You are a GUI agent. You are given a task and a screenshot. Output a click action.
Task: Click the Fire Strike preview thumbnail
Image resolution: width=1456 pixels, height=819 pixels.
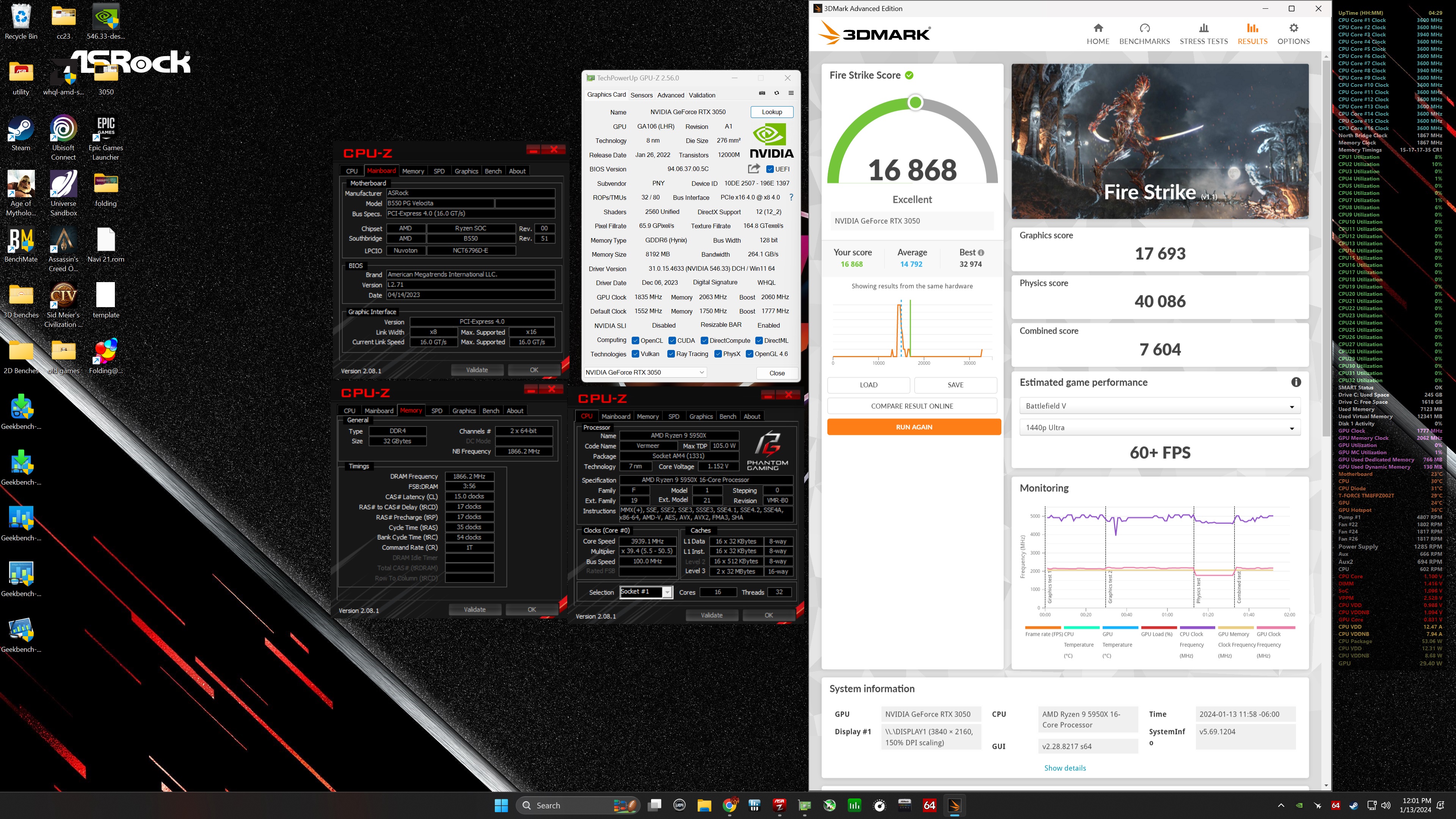[1160, 141]
